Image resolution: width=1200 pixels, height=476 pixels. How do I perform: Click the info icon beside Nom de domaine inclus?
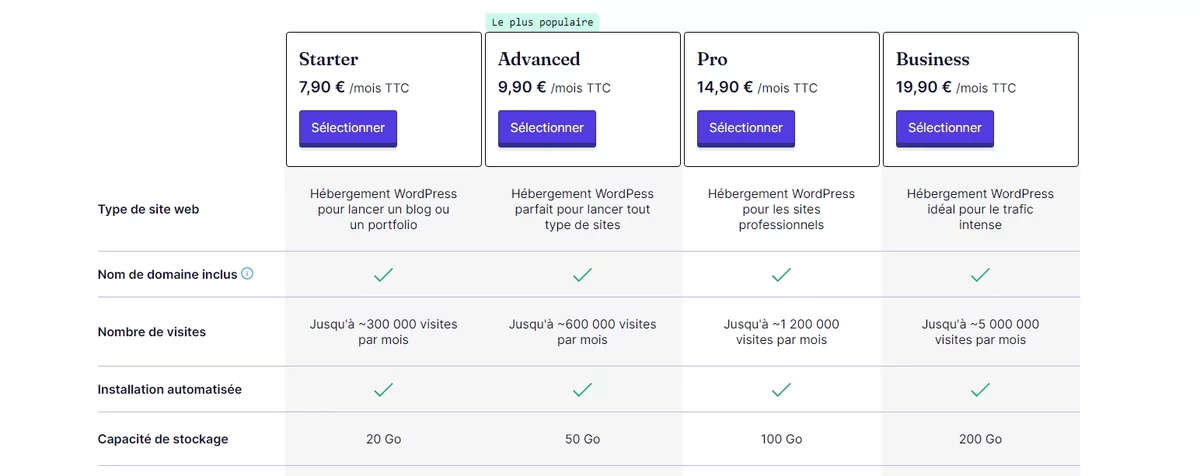tap(247, 273)
